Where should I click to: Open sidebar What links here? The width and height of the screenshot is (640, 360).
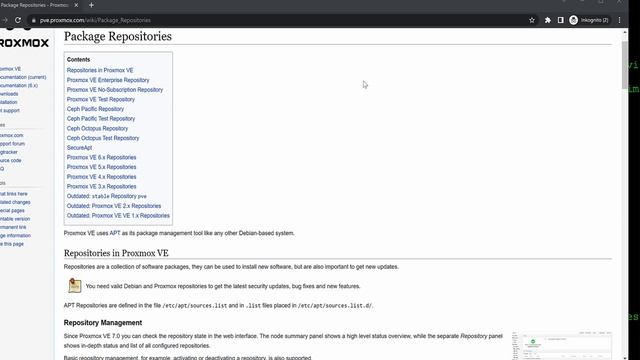(14, 194)
